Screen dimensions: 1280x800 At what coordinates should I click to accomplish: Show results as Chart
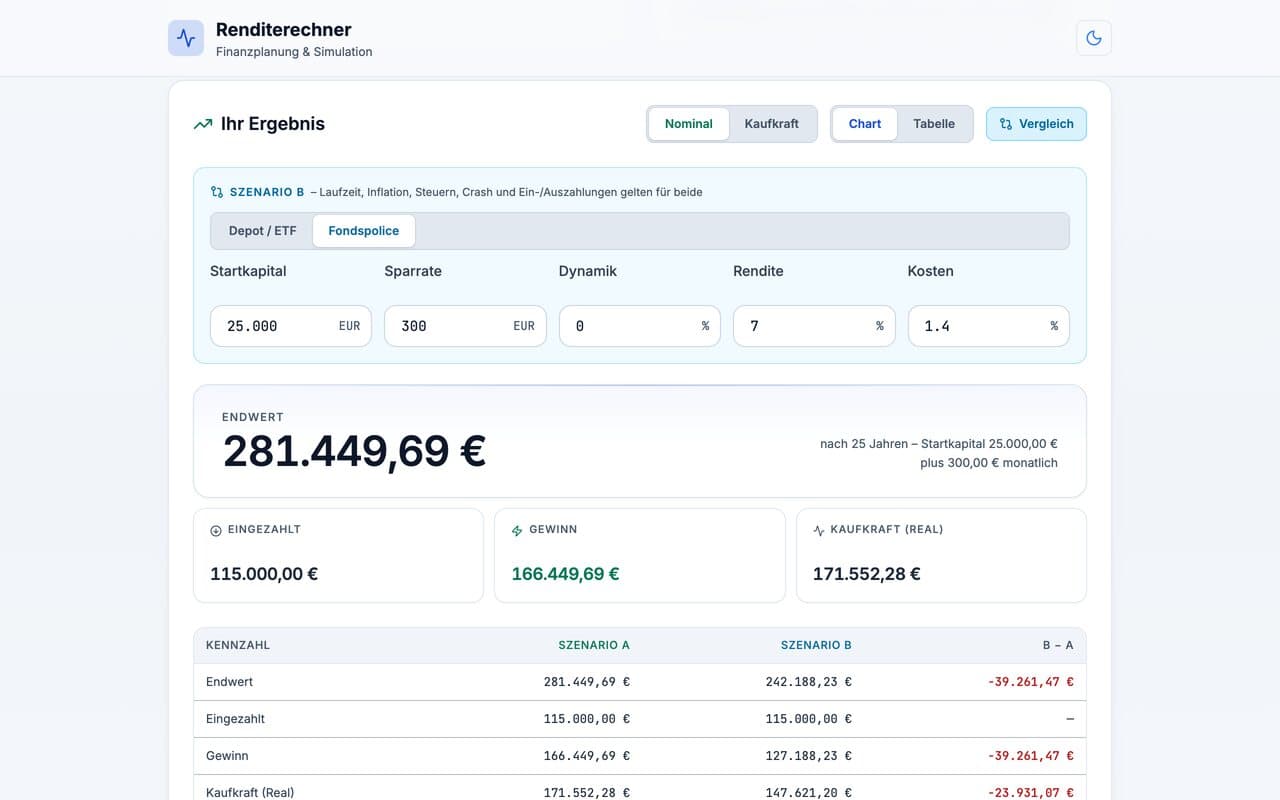865,124
